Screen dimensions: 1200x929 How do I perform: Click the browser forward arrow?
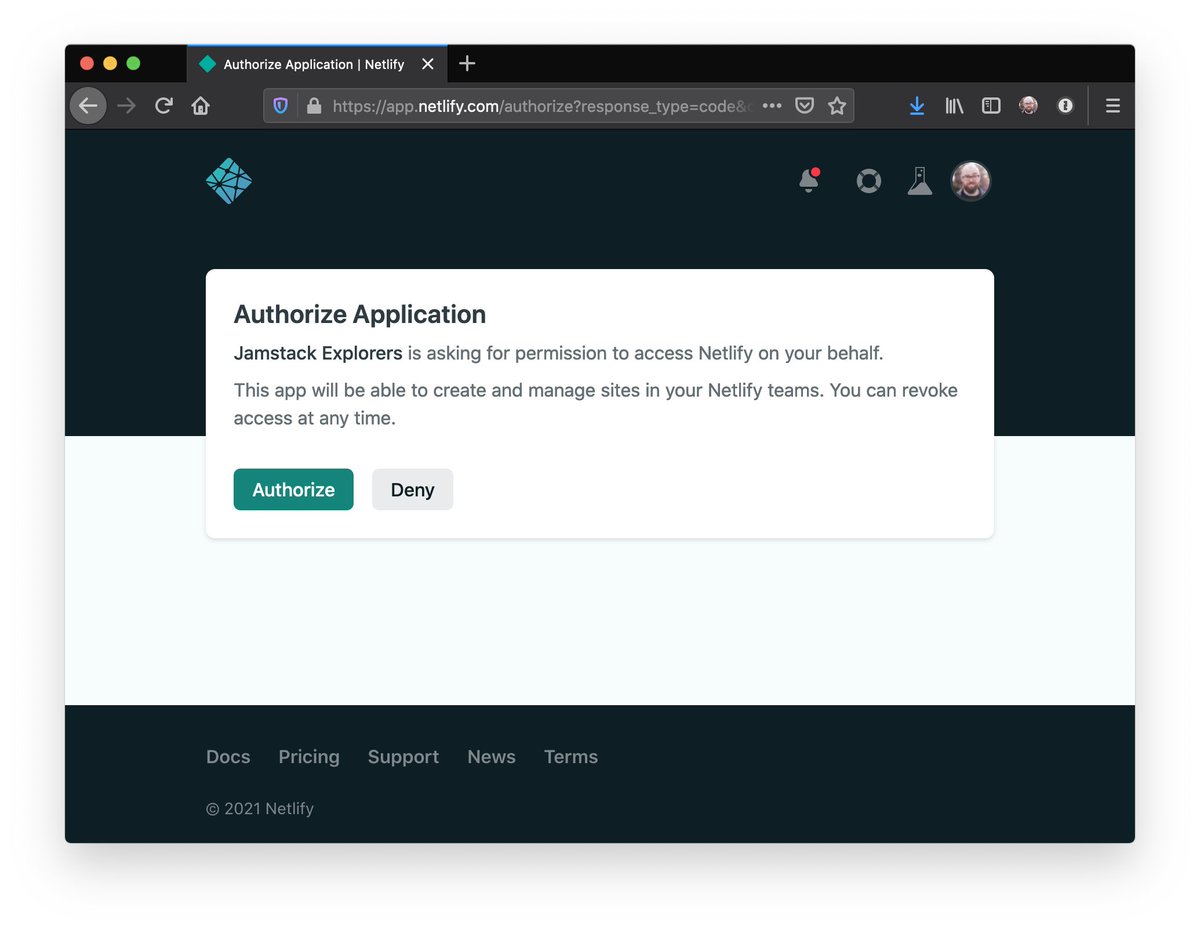126,105
